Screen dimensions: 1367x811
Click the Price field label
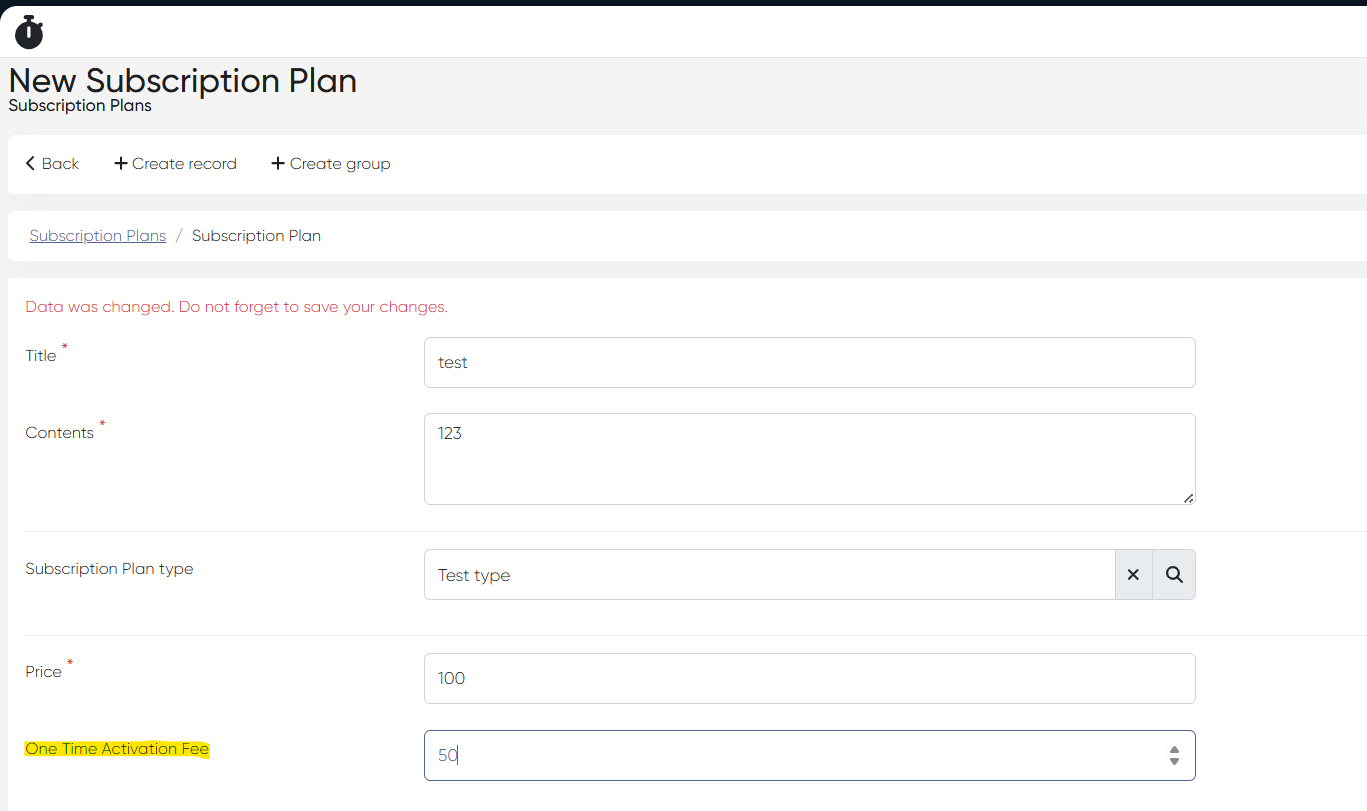[x=43, y=672]
